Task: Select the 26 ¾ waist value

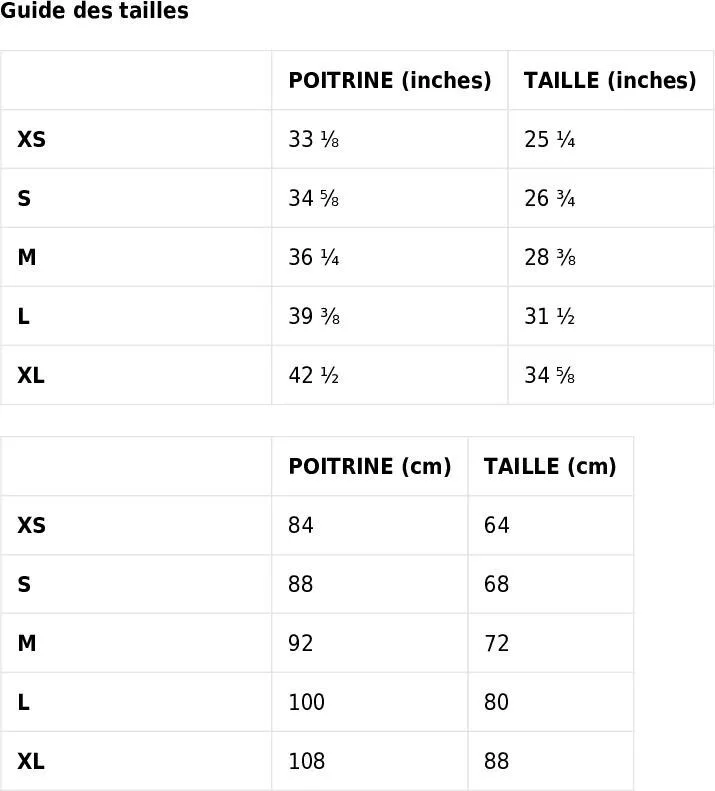Action: (x=549, y=198)
